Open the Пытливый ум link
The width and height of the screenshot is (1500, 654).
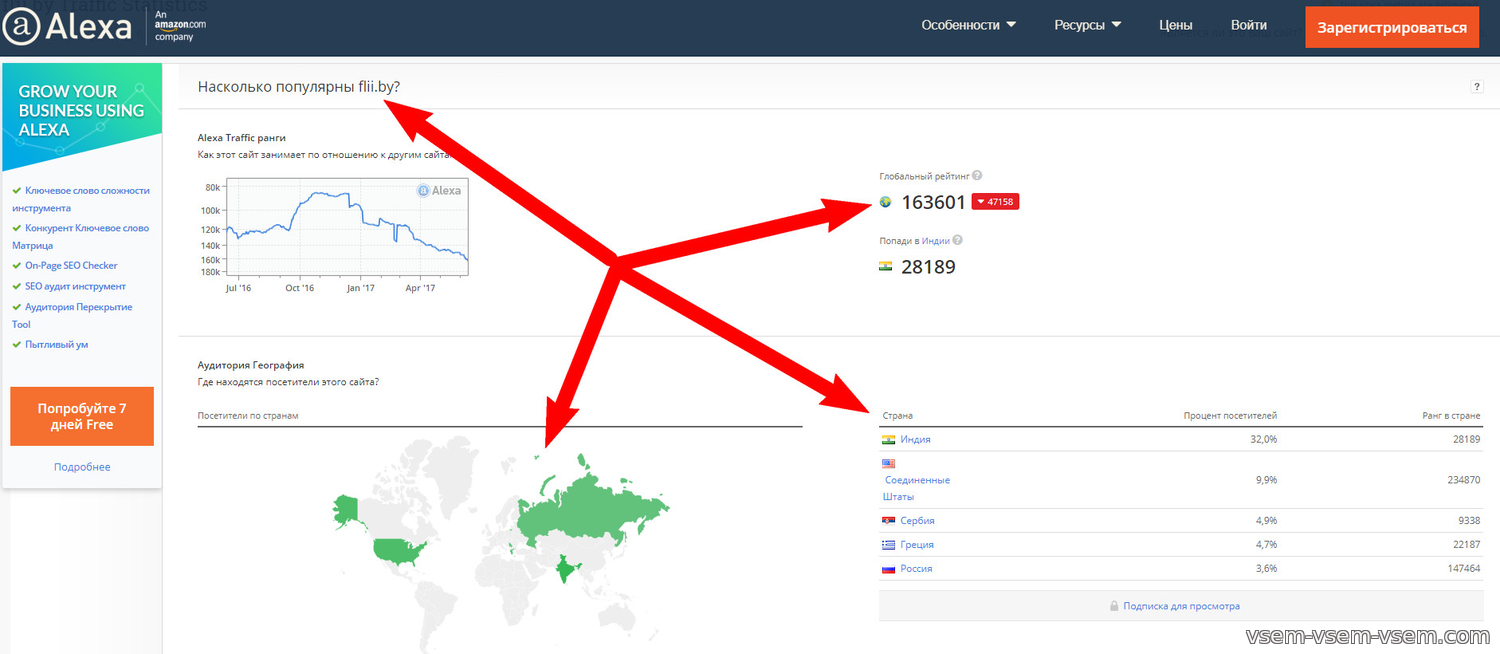[57, 345]
